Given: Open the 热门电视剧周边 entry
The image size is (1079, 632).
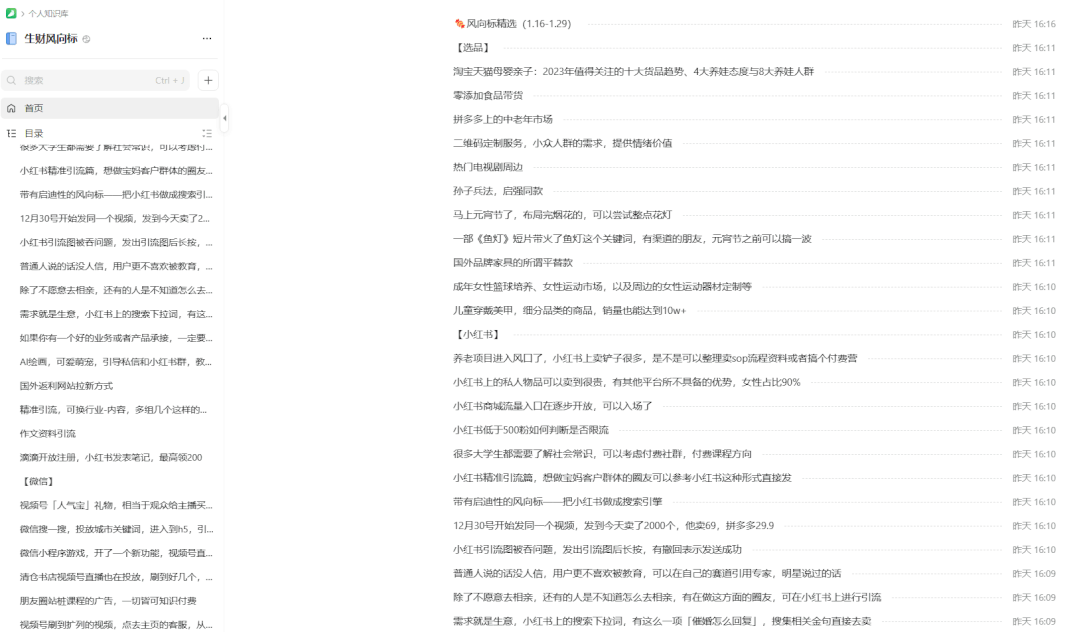Looking at the screenshot, I should click(488, 167).
